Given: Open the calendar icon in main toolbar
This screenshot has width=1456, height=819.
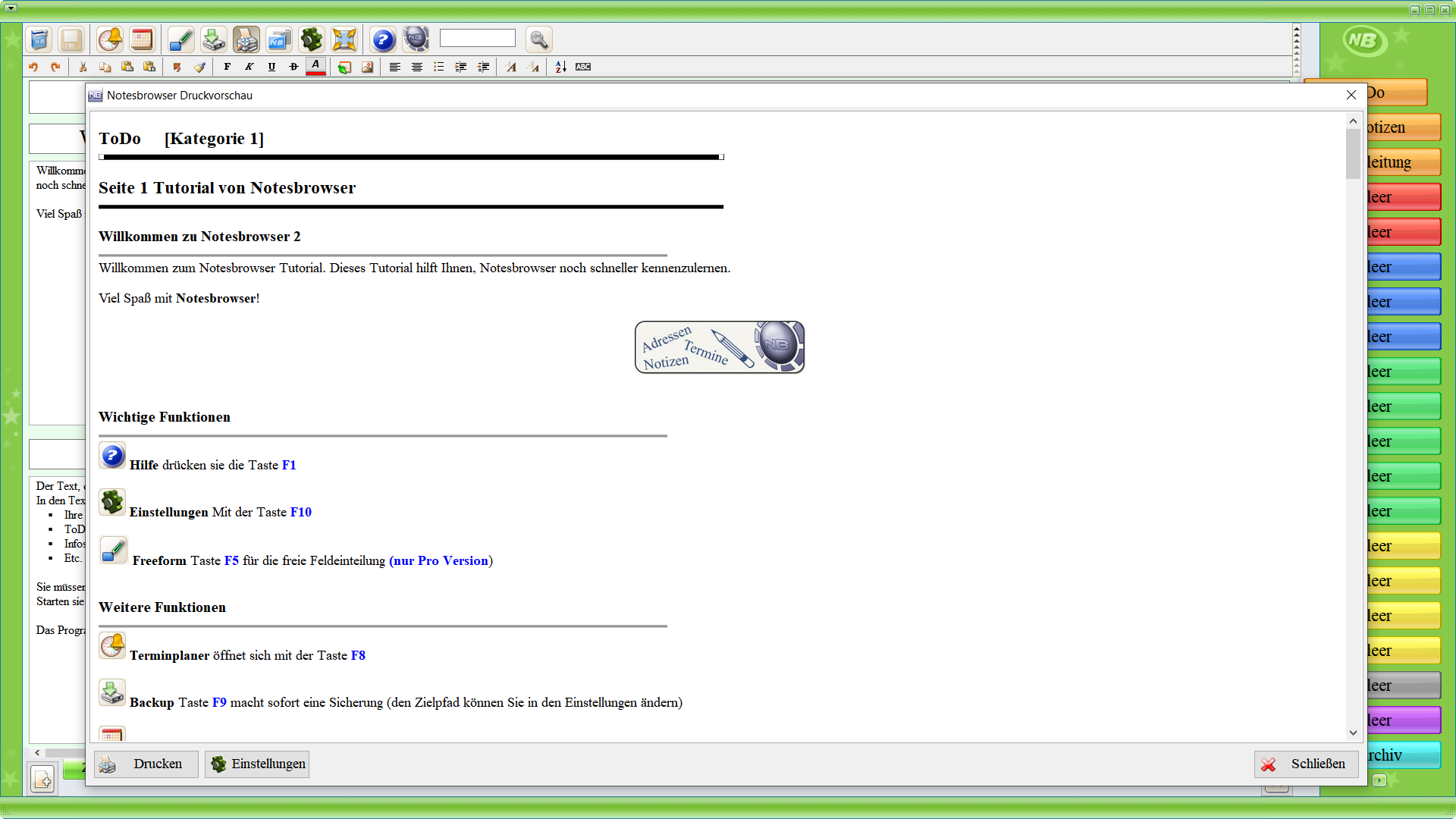Looking at the screenshot, I should click(142, 39).
